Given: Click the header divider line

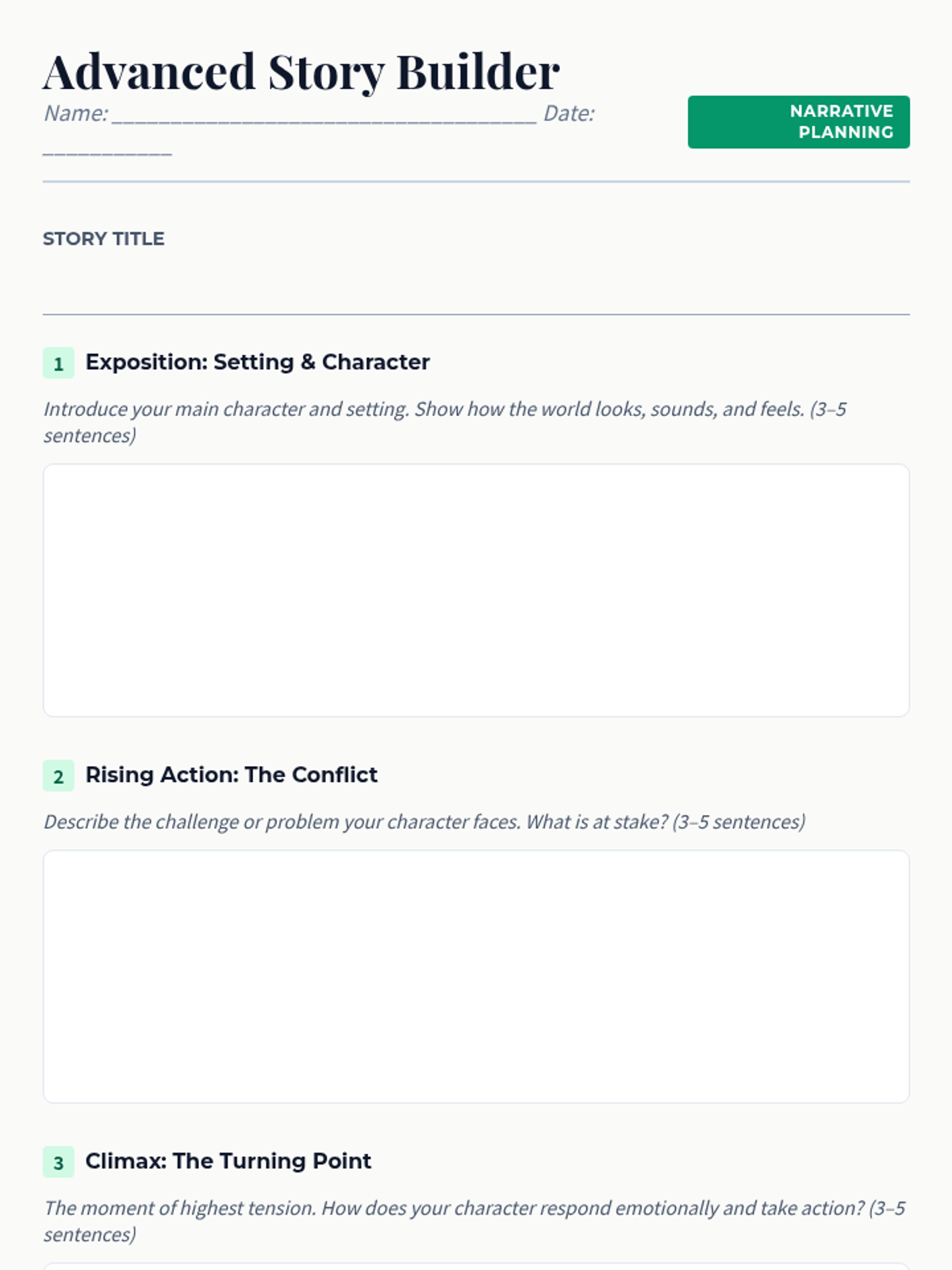Looking at the screenshot, I should click(476, 182).
